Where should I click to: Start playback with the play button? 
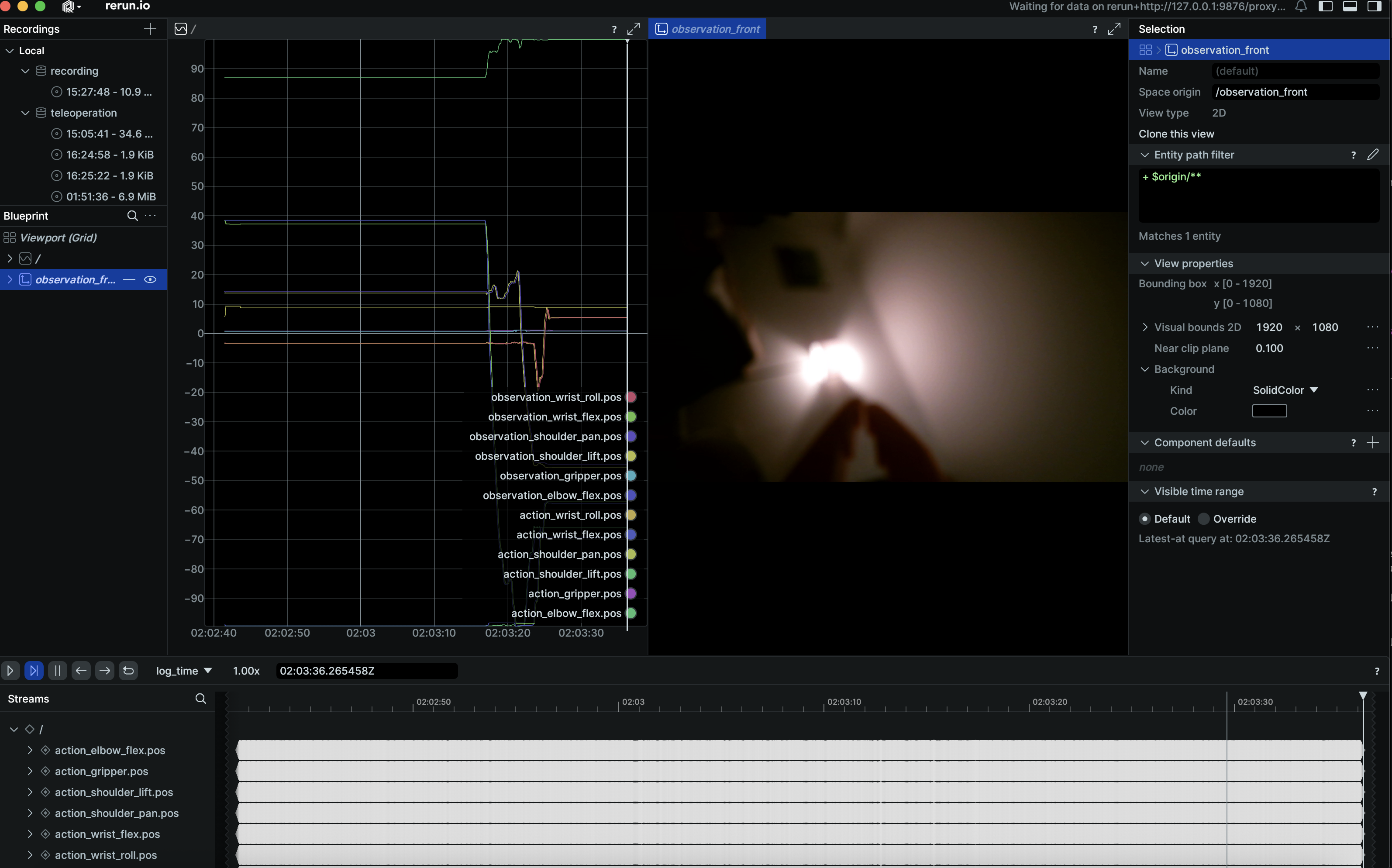pyautogui.click(x=10, y=671)
